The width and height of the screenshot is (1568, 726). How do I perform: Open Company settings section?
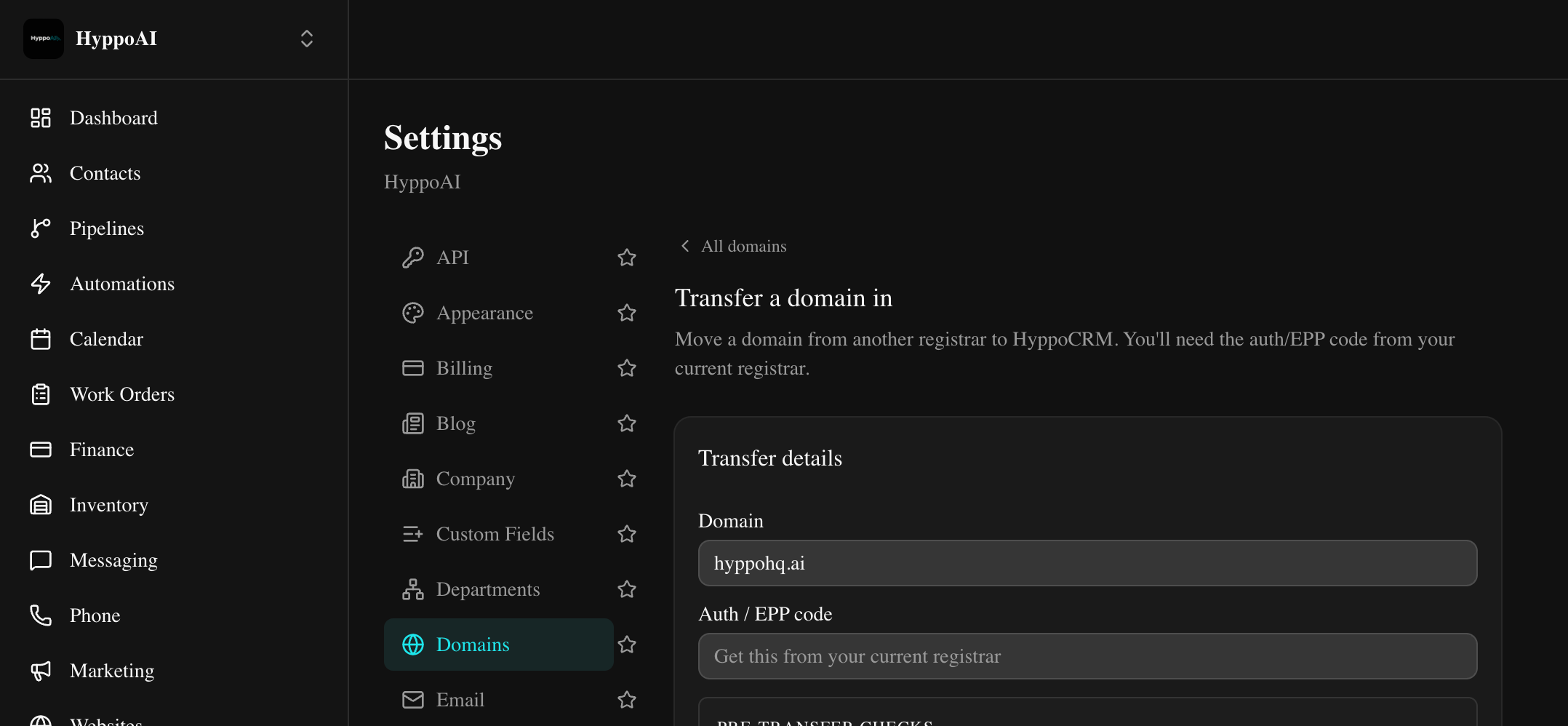pos(499,479)
